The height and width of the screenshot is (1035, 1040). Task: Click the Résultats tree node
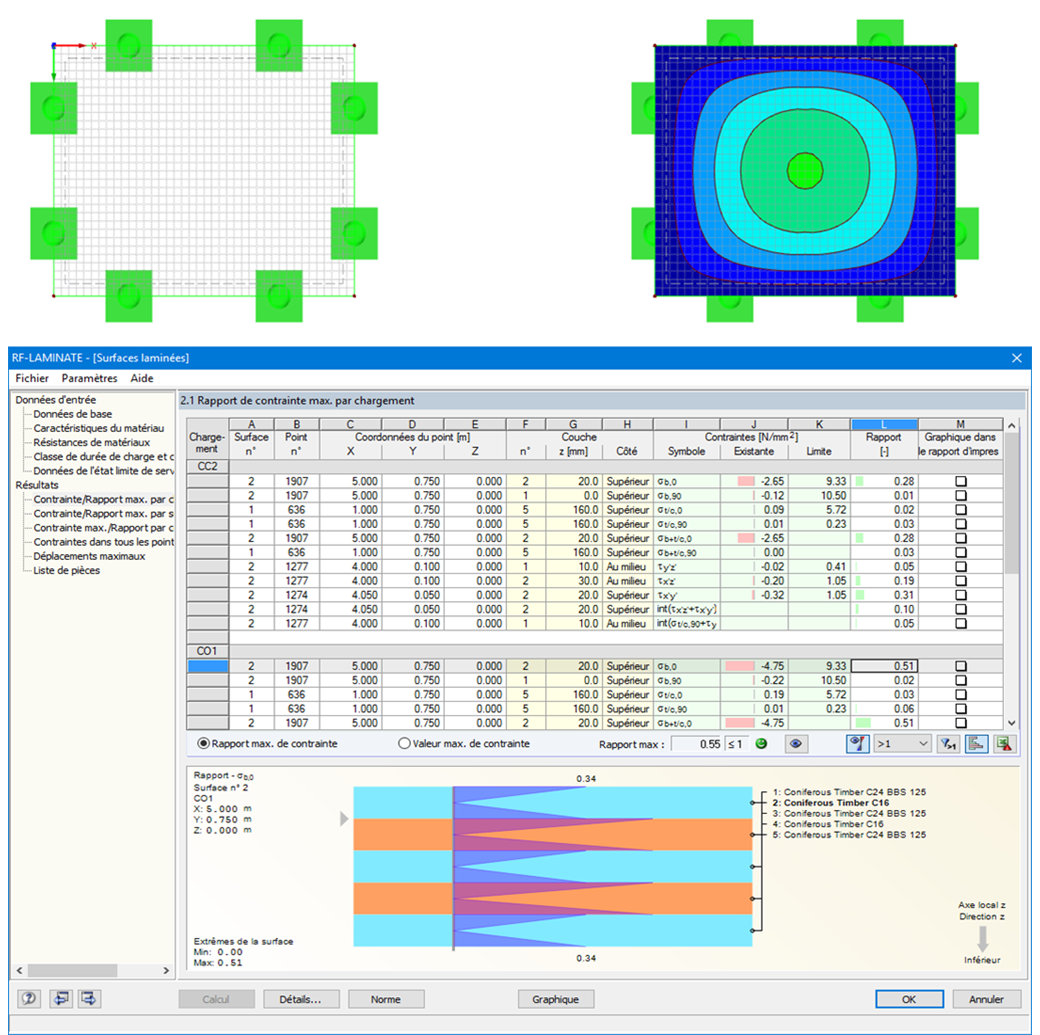coord(36,485)
